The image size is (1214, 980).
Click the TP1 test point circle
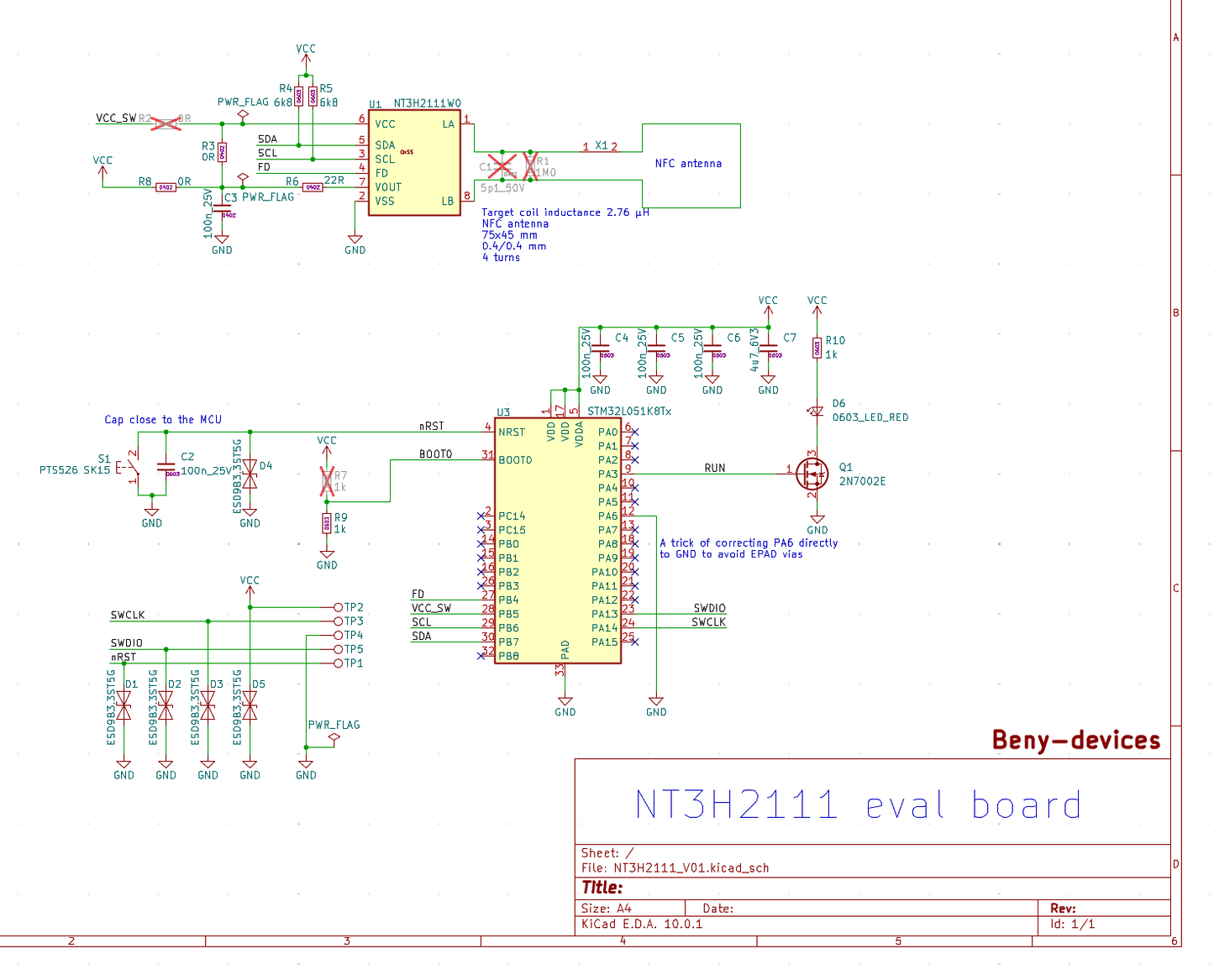pyautogui.click(x=338, y=663)
